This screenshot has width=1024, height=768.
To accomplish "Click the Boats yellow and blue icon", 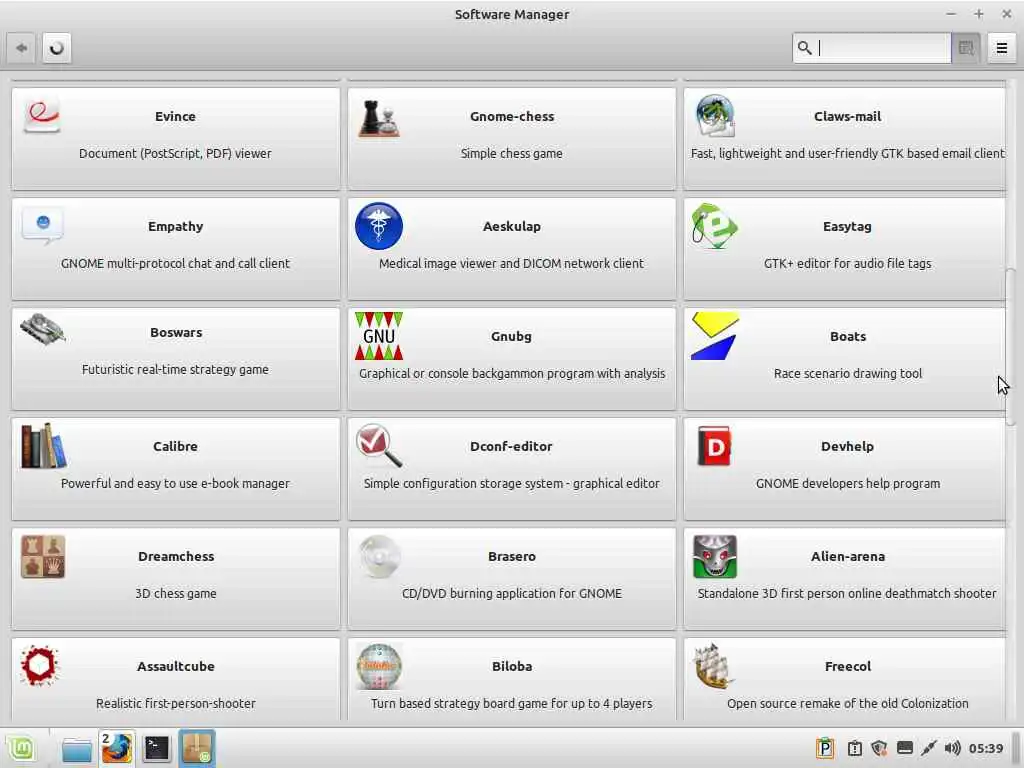I will pyautogui.click(x=715, y=336).
